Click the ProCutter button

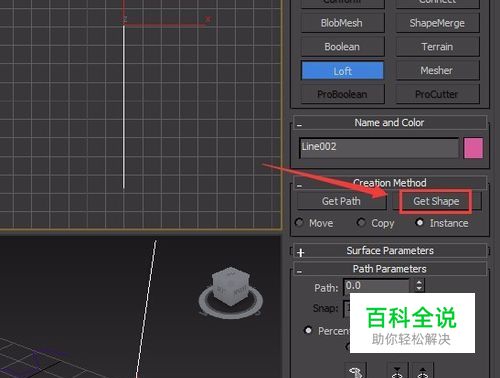pos(437,94)
